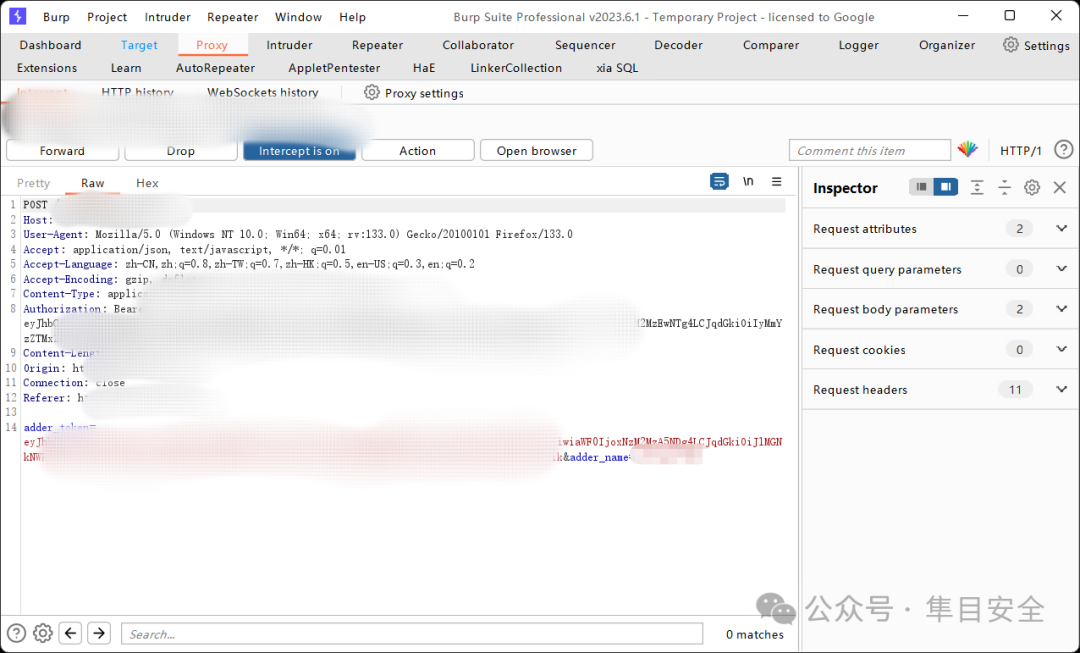Select the Proxy tab
This screenshot has width=1080, height=653.
(x=211, y=45)
